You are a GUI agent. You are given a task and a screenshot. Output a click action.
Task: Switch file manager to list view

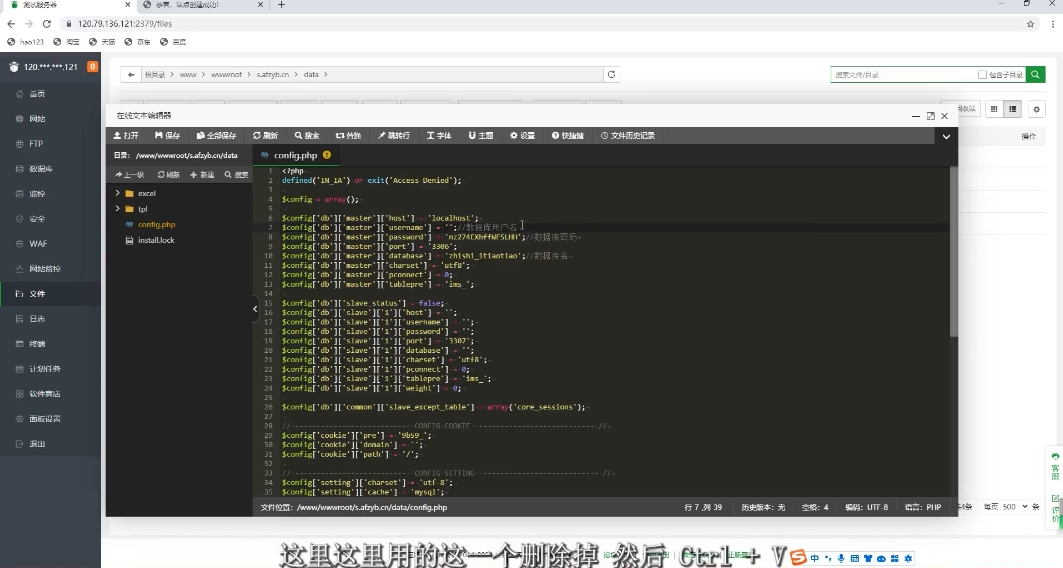coord(1012,109)
